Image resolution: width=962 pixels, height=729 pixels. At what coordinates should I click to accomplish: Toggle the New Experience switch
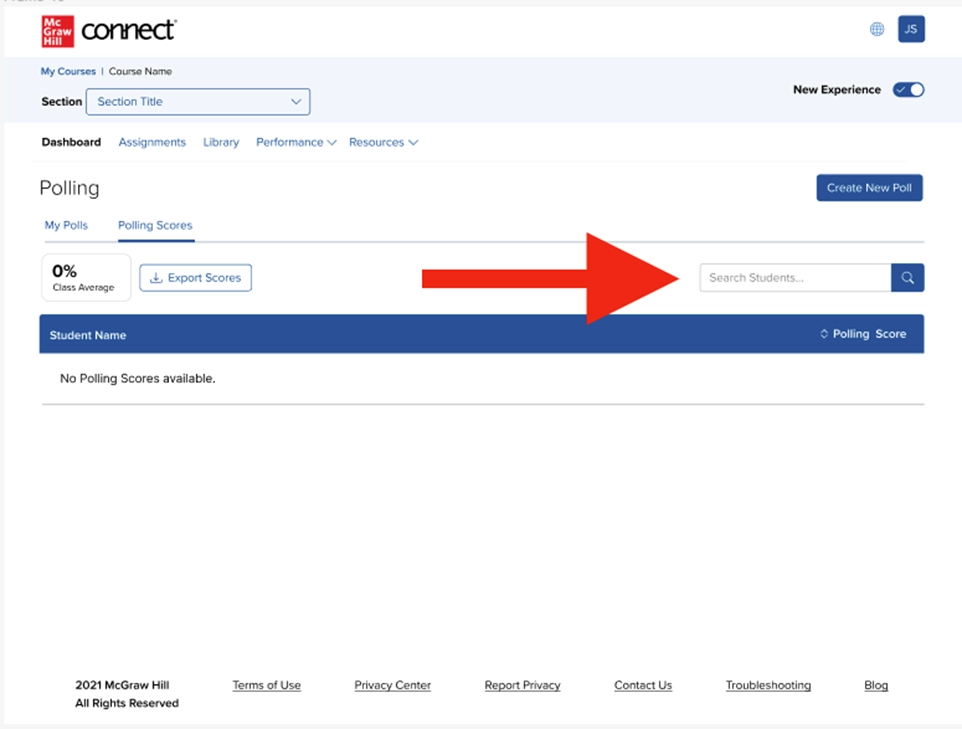click(x=909, y=90)
